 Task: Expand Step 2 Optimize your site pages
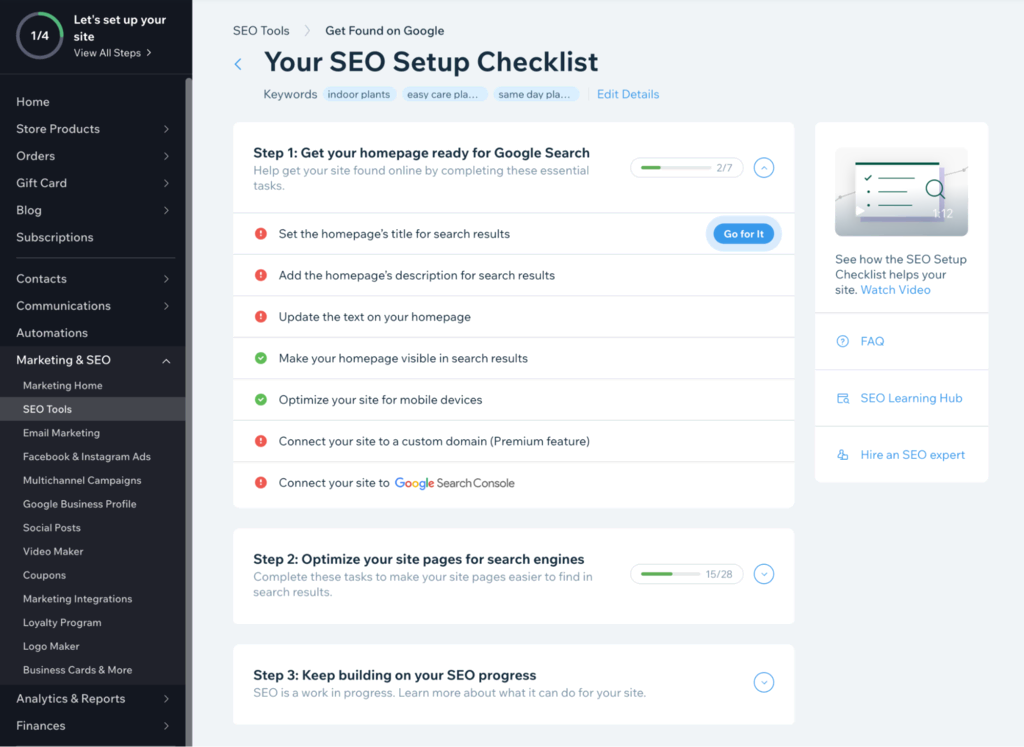click(763, 574)
